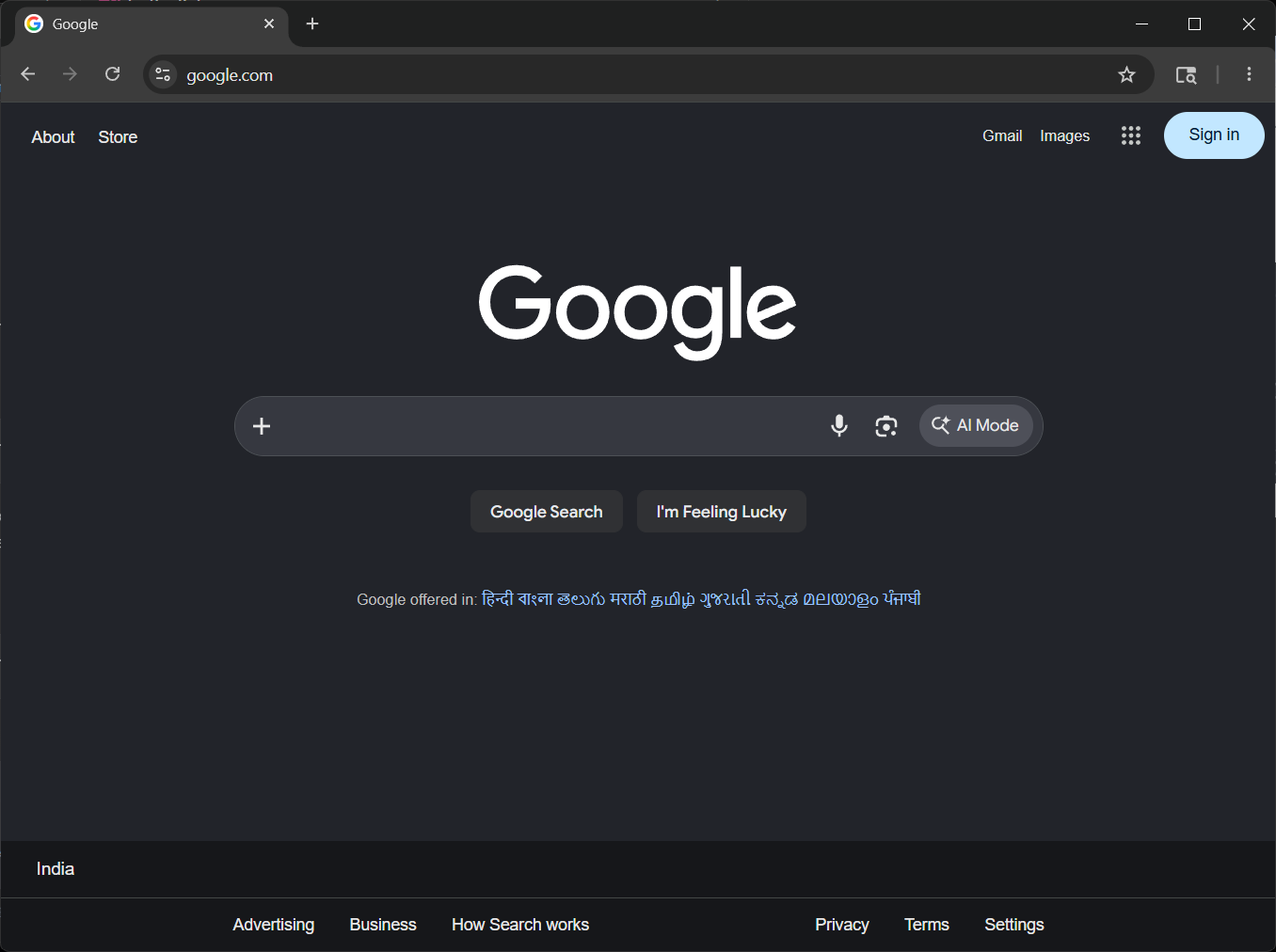Switch Google to Kannada language
This screenshot has width=1276, height=952.
click(x=776, y=599)
